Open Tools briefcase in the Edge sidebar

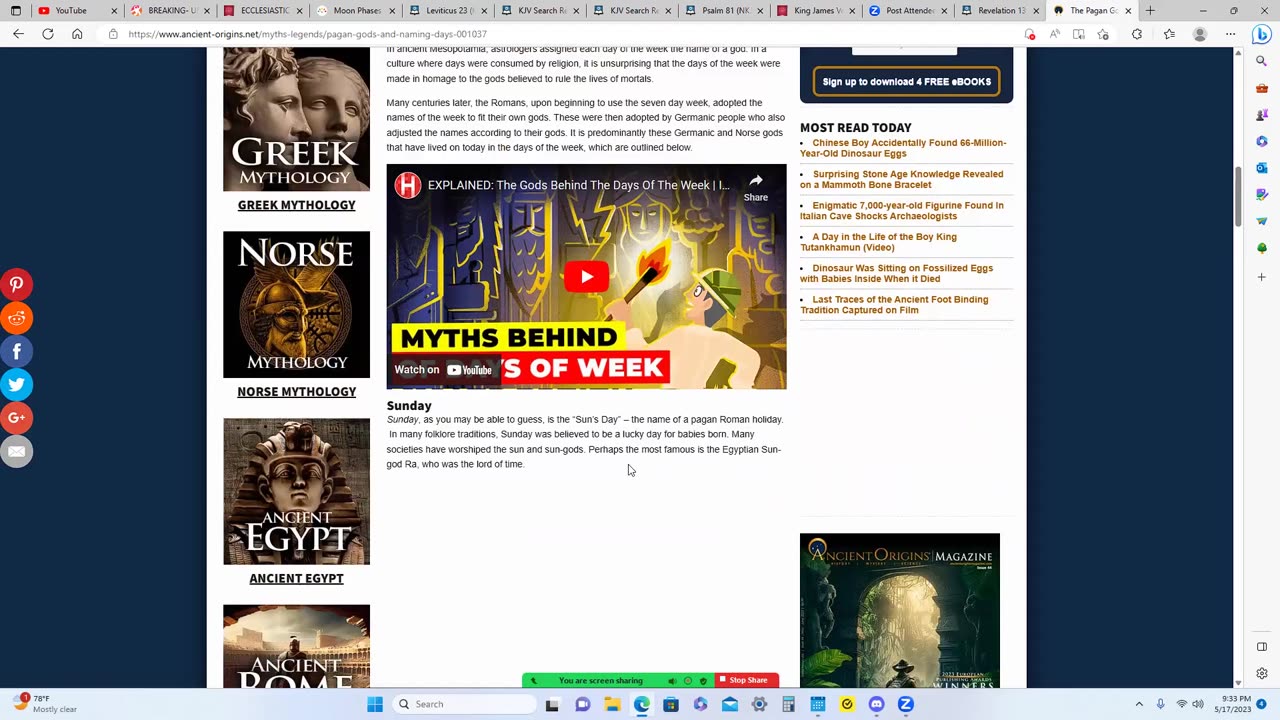1262,88
